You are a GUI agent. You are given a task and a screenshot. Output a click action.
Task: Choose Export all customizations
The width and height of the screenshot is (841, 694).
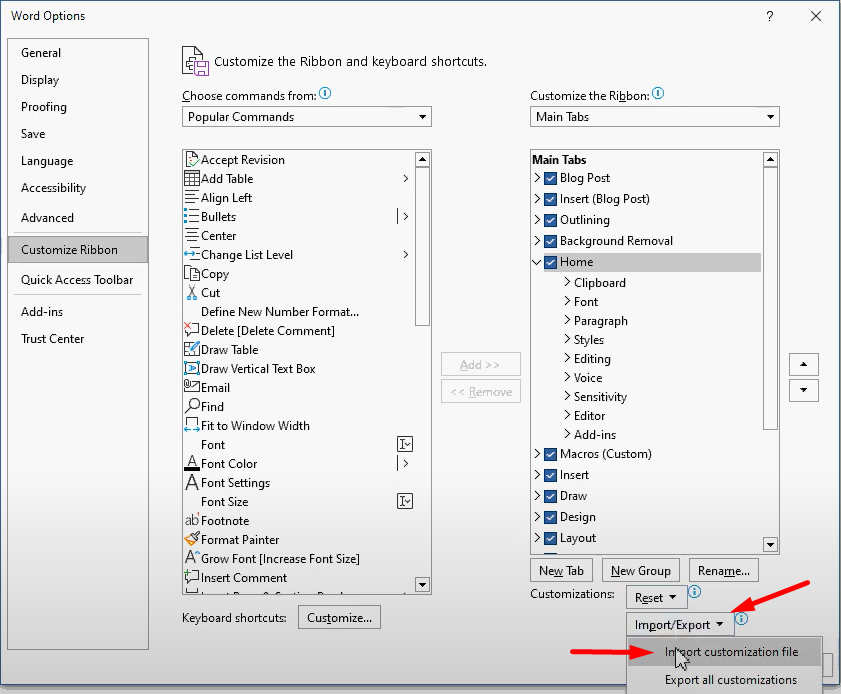[x=724, y=680]
